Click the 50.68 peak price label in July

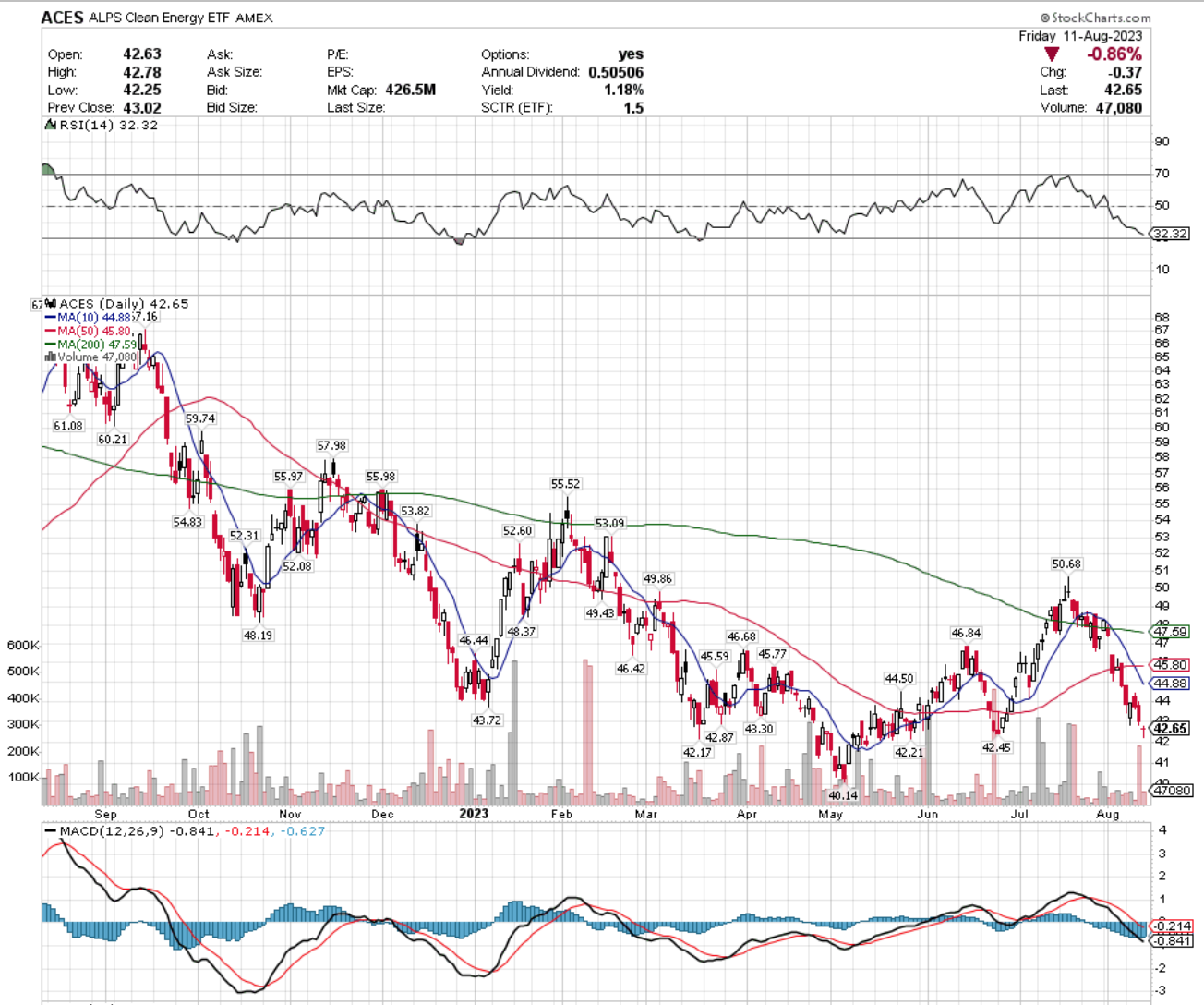coord(1066,563)
